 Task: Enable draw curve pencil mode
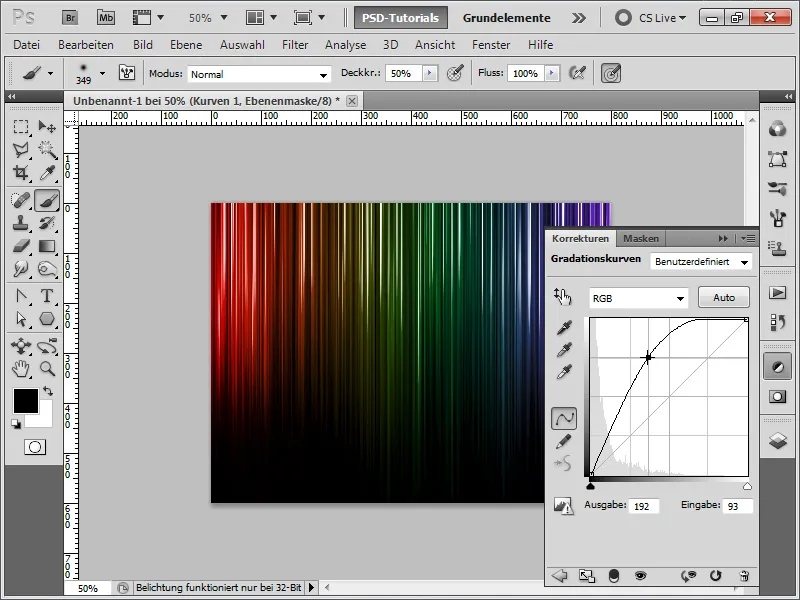pyautogui.click(x=564, y=442)
